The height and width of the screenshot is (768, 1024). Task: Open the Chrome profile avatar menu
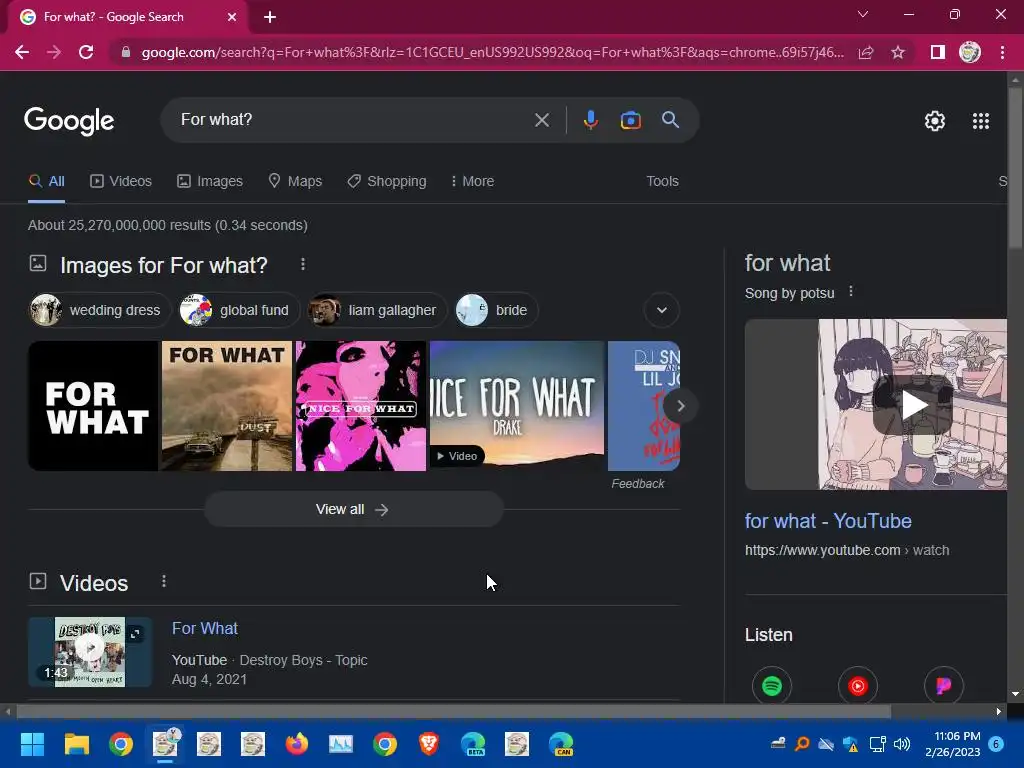(x=970, y=52)
